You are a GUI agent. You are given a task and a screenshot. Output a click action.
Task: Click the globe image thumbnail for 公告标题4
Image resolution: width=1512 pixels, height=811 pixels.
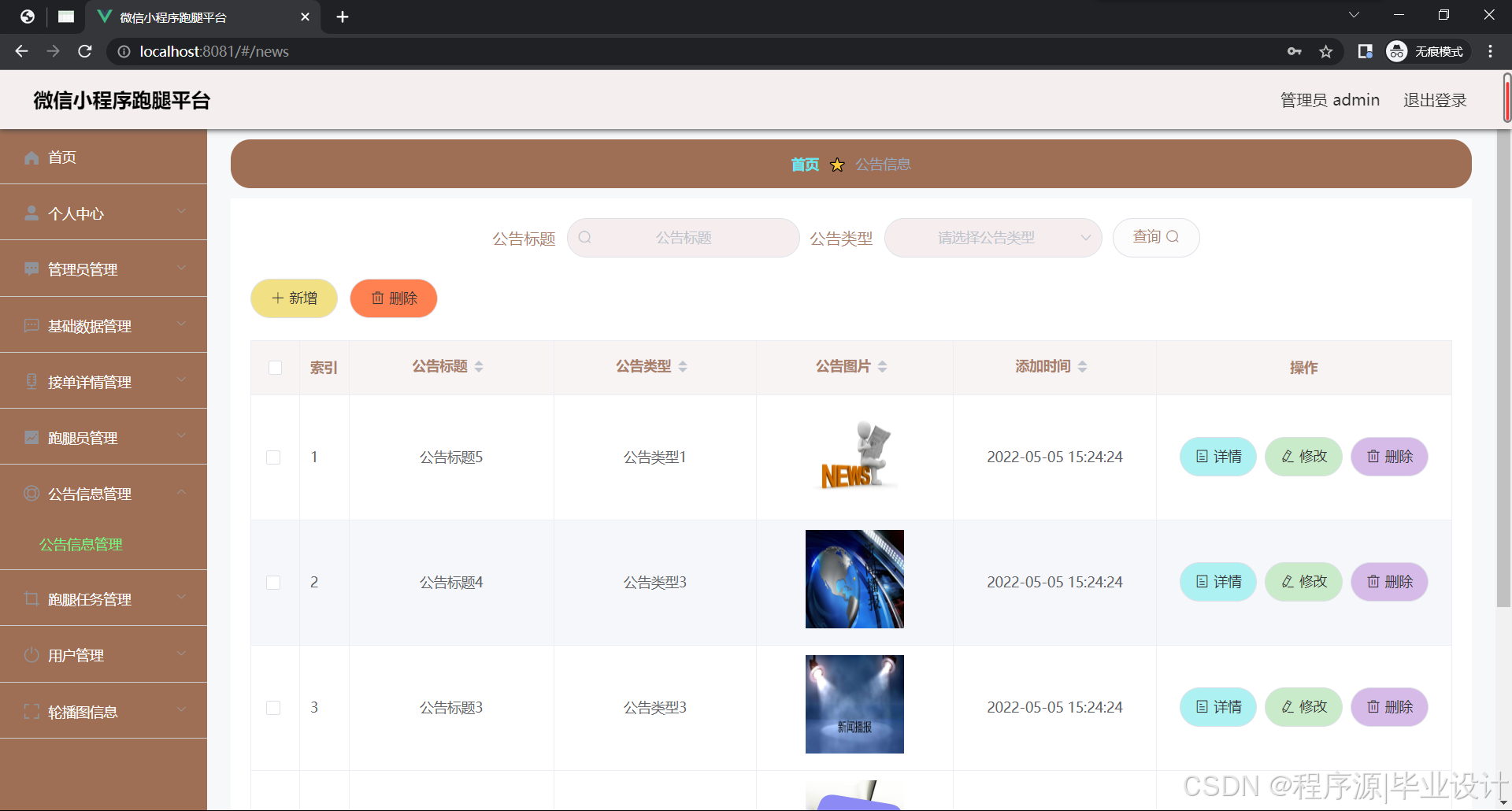[x=854, y=579]
